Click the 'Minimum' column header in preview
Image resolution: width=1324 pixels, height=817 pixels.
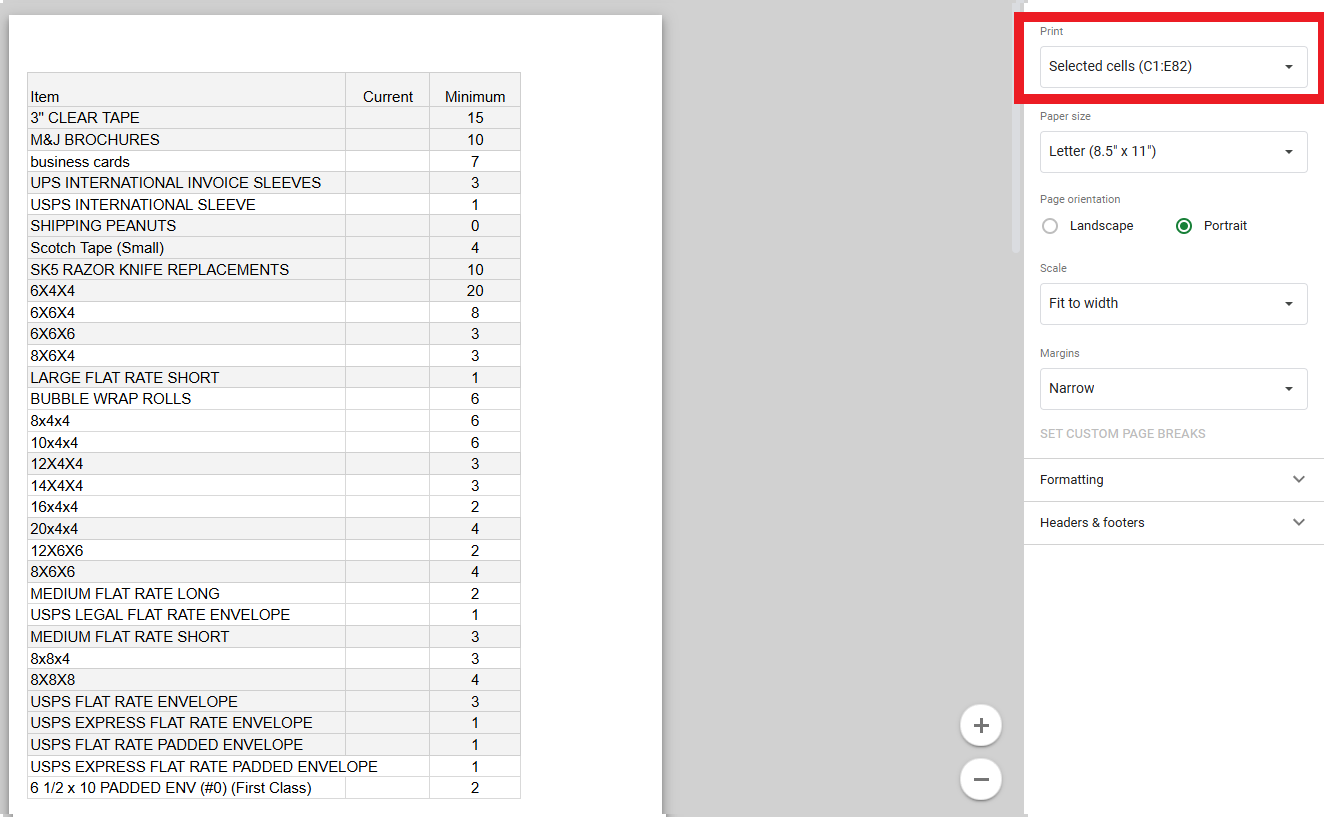pyautogui.click(x=475, y=97)
